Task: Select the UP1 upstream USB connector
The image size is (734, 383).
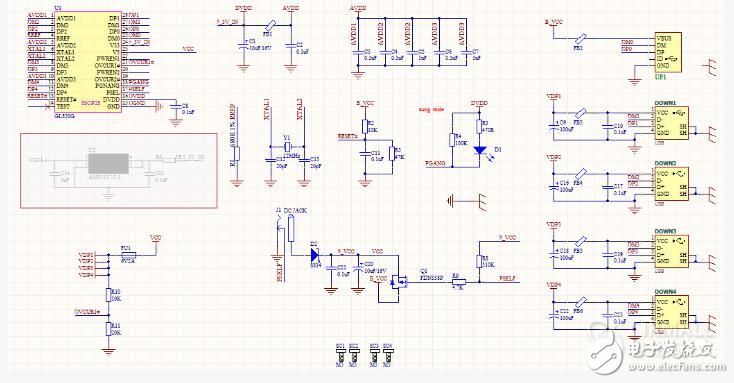Action: pyautogui.click(x=668, y=52)
